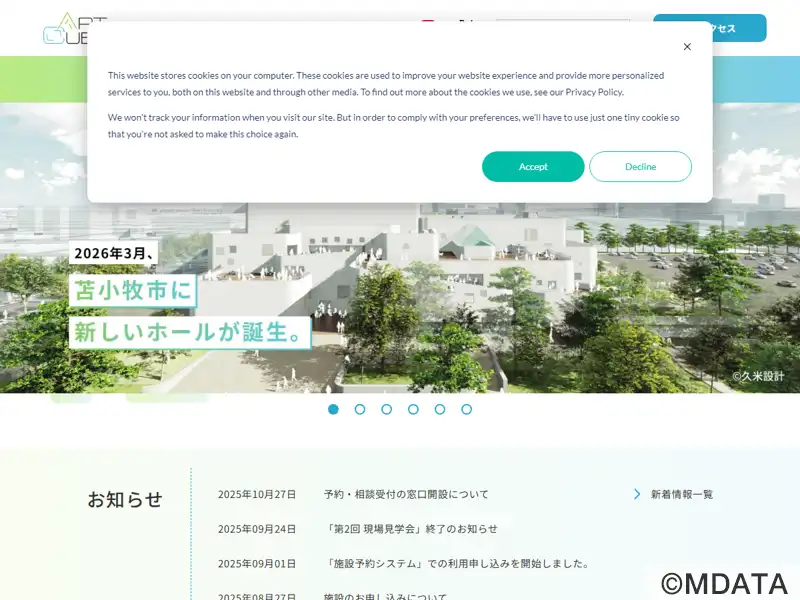The image size is (800, 600).
Task: Click the date 2025年10月27日
Action: tap(257, 494)
